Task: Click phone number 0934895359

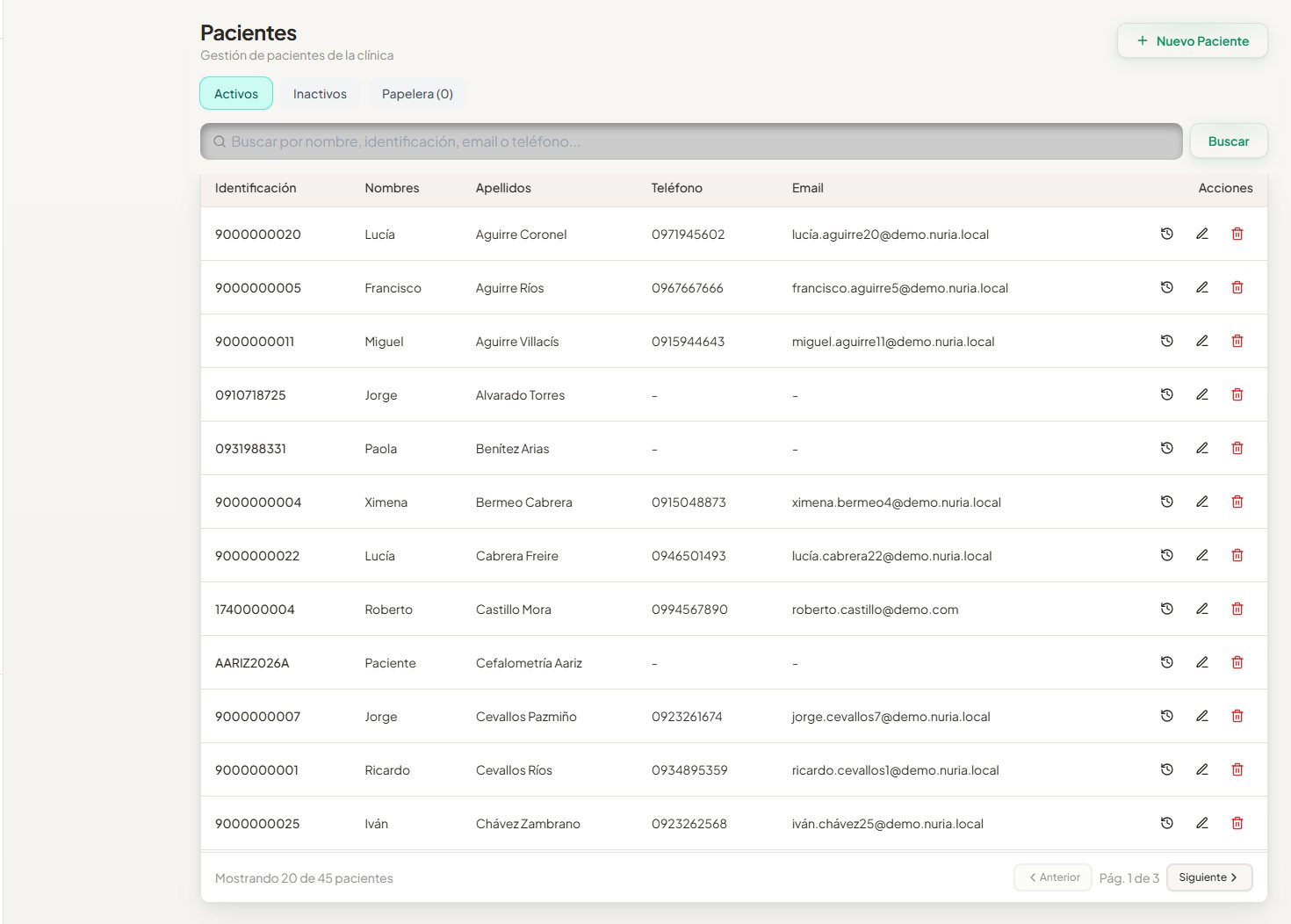Action: pyautogui.click(x=689, y=770)
